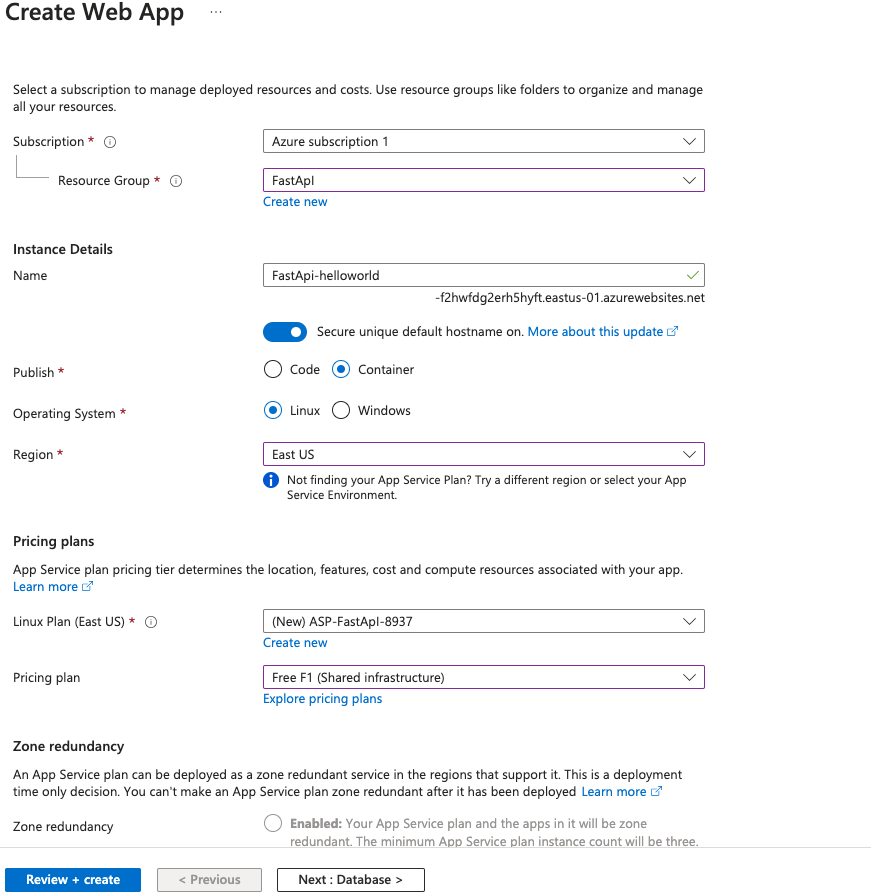Click the Previous button
871x895 pixels.
pyautogui.click(x=209, y=880)
